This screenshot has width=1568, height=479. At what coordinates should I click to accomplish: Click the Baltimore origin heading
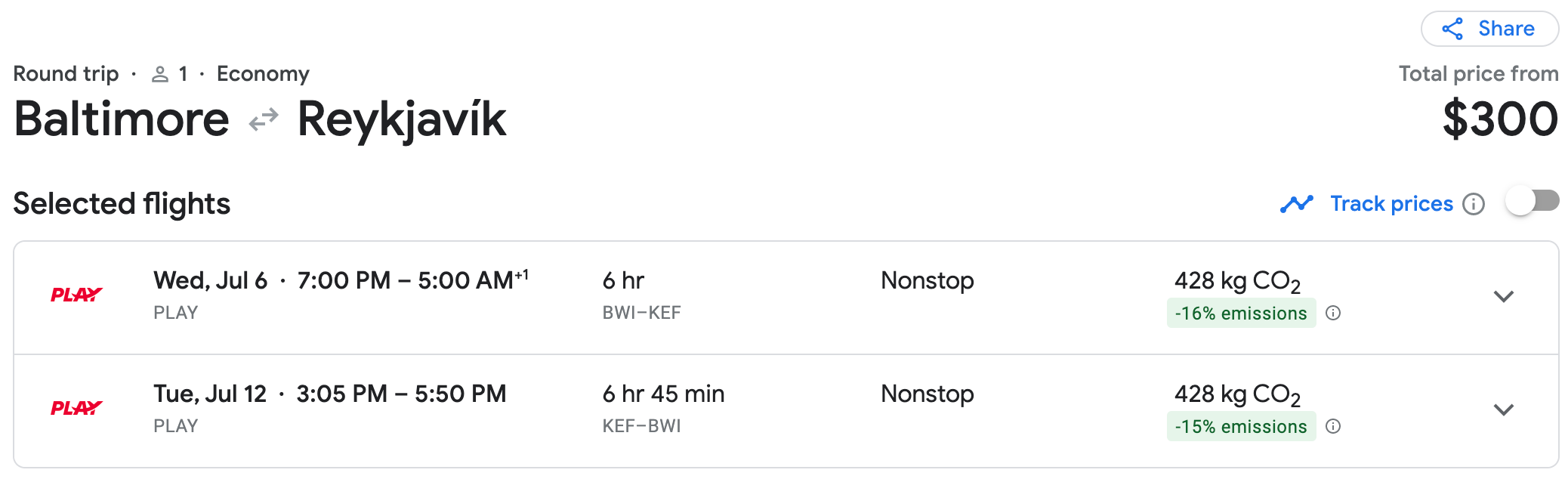pyautogui.click(x=122, y=119)
